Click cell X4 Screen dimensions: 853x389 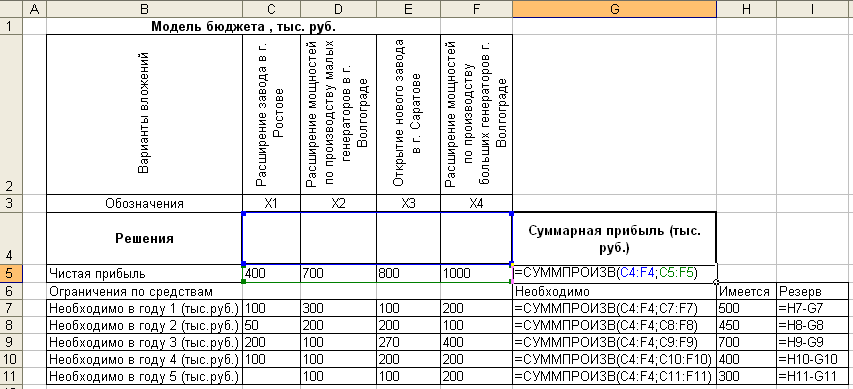pos(476,203)
